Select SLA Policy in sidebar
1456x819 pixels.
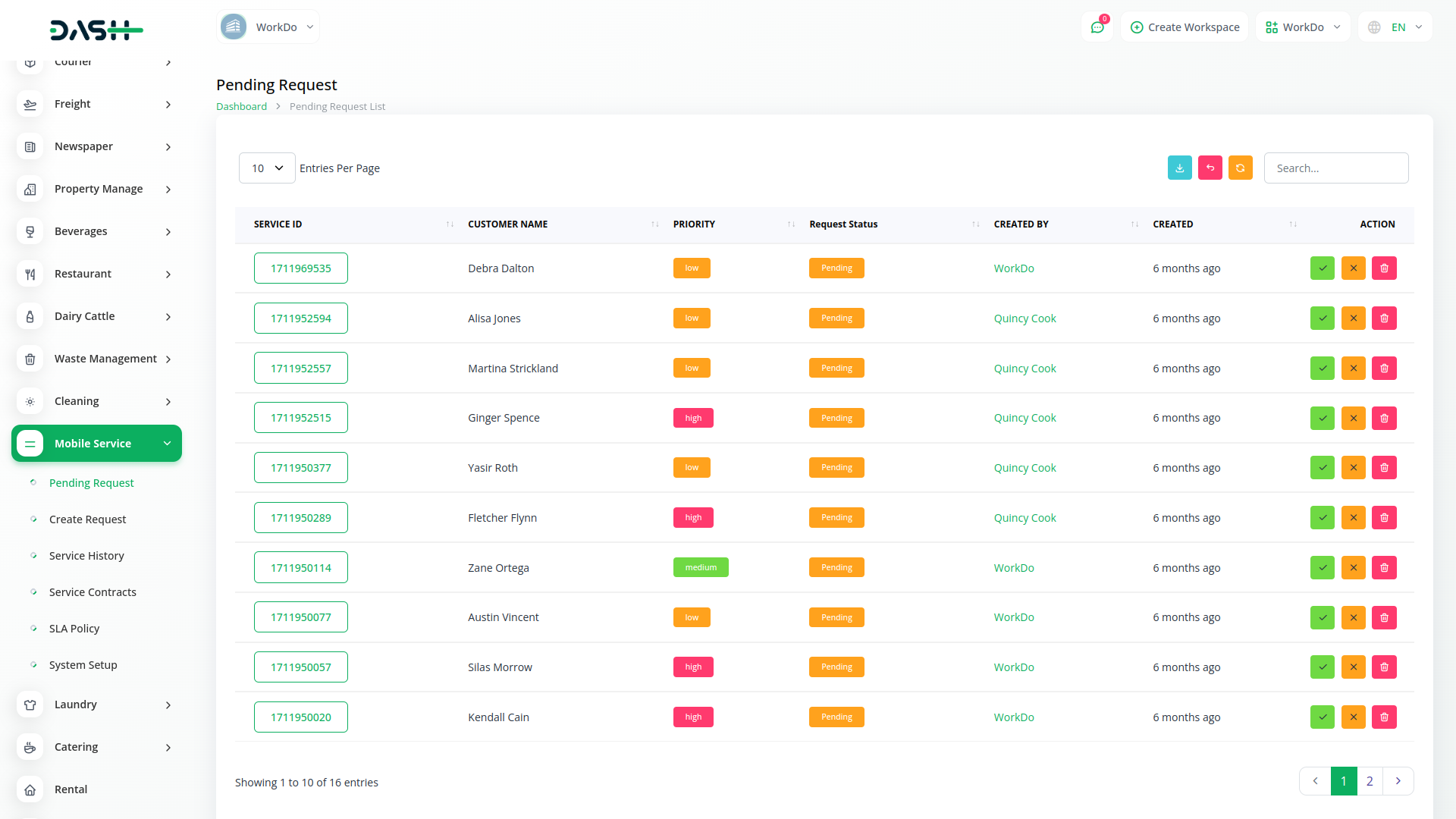[x=74, y=629]
